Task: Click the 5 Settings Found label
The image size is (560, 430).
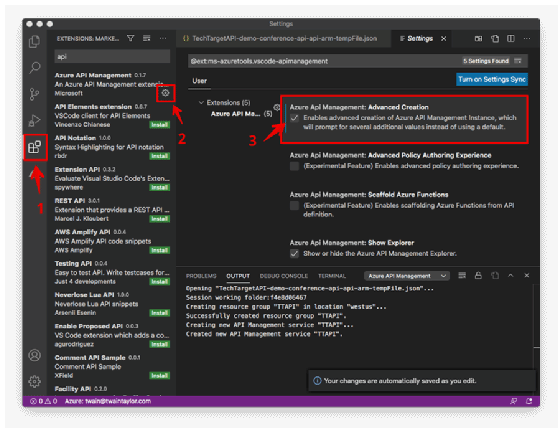Action: point(486,61)
